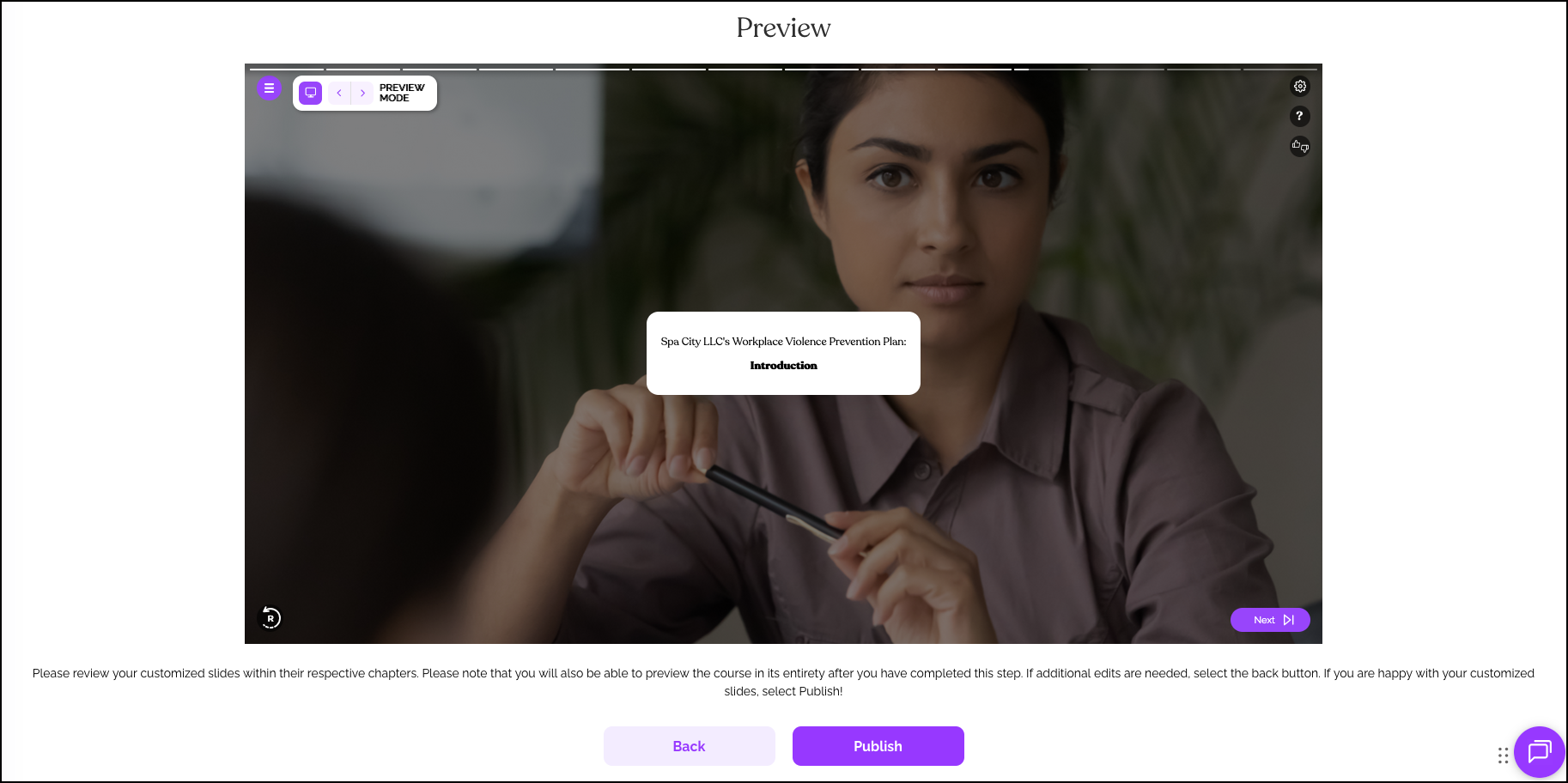The height and width of the screenshot is (783, 1568).
Task: Click the Next button on slide
Action: 1270,620
